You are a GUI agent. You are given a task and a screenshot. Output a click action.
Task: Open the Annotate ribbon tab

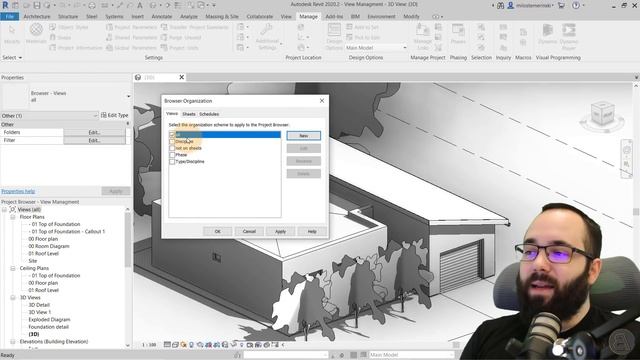[x=162, y=16]
